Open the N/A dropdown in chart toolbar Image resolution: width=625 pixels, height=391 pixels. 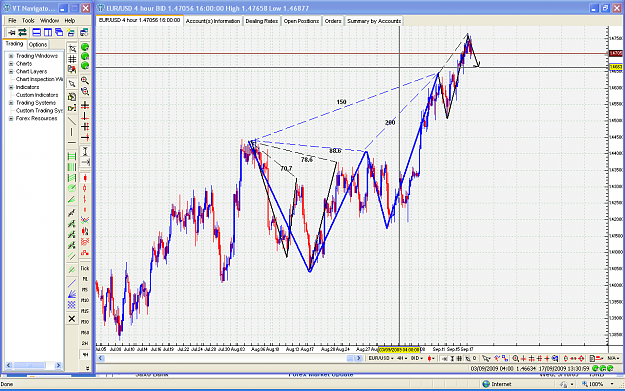(613, 358)
